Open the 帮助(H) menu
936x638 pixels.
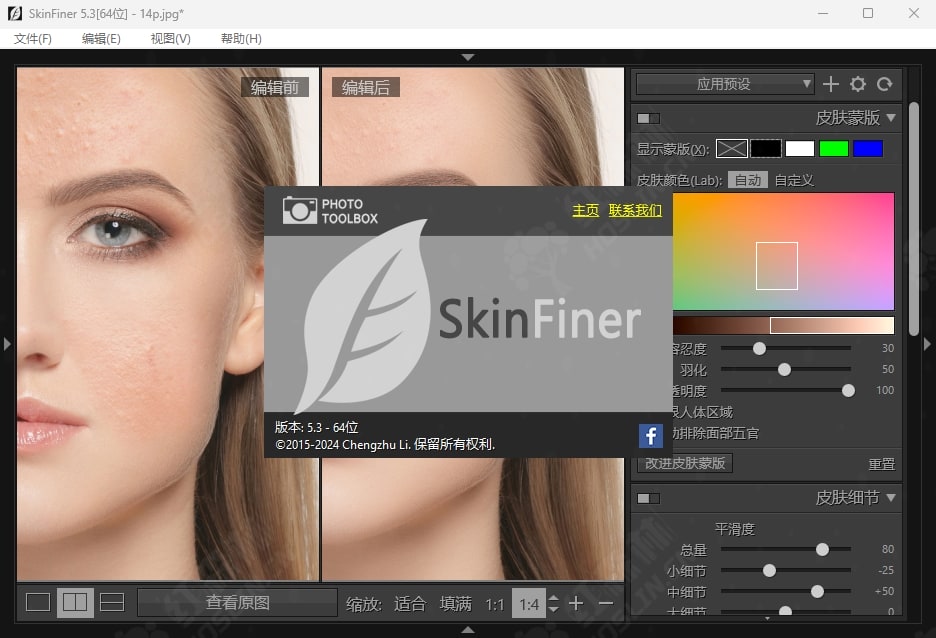[241, 38]
